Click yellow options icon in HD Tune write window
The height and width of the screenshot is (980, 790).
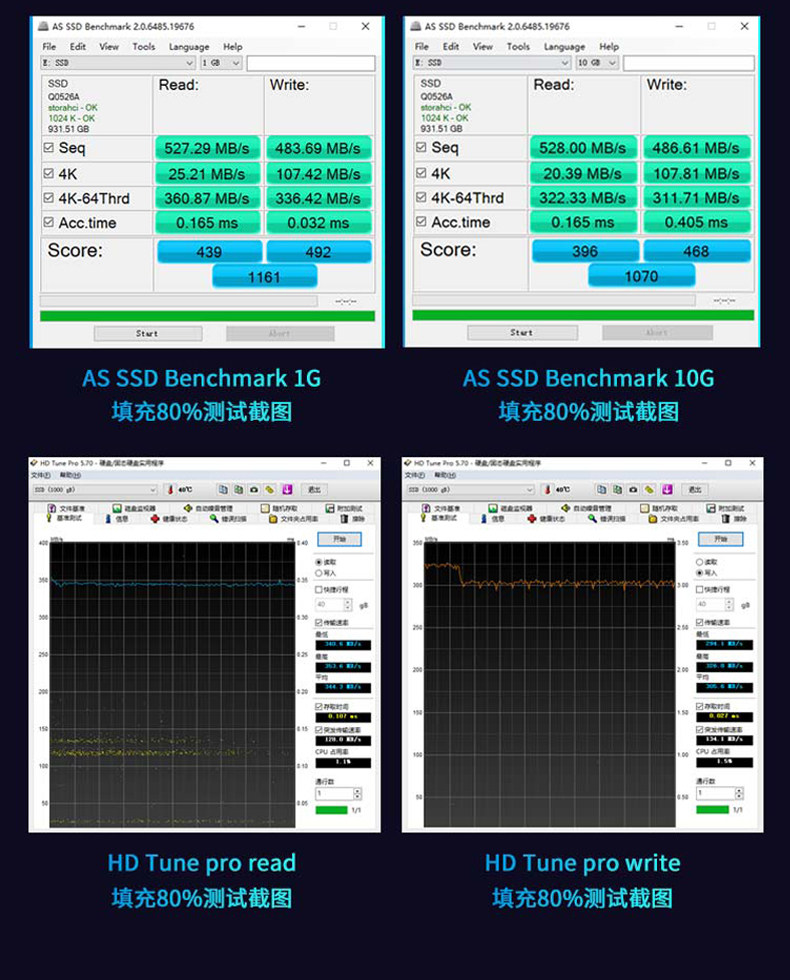click(x=650, y=489)
